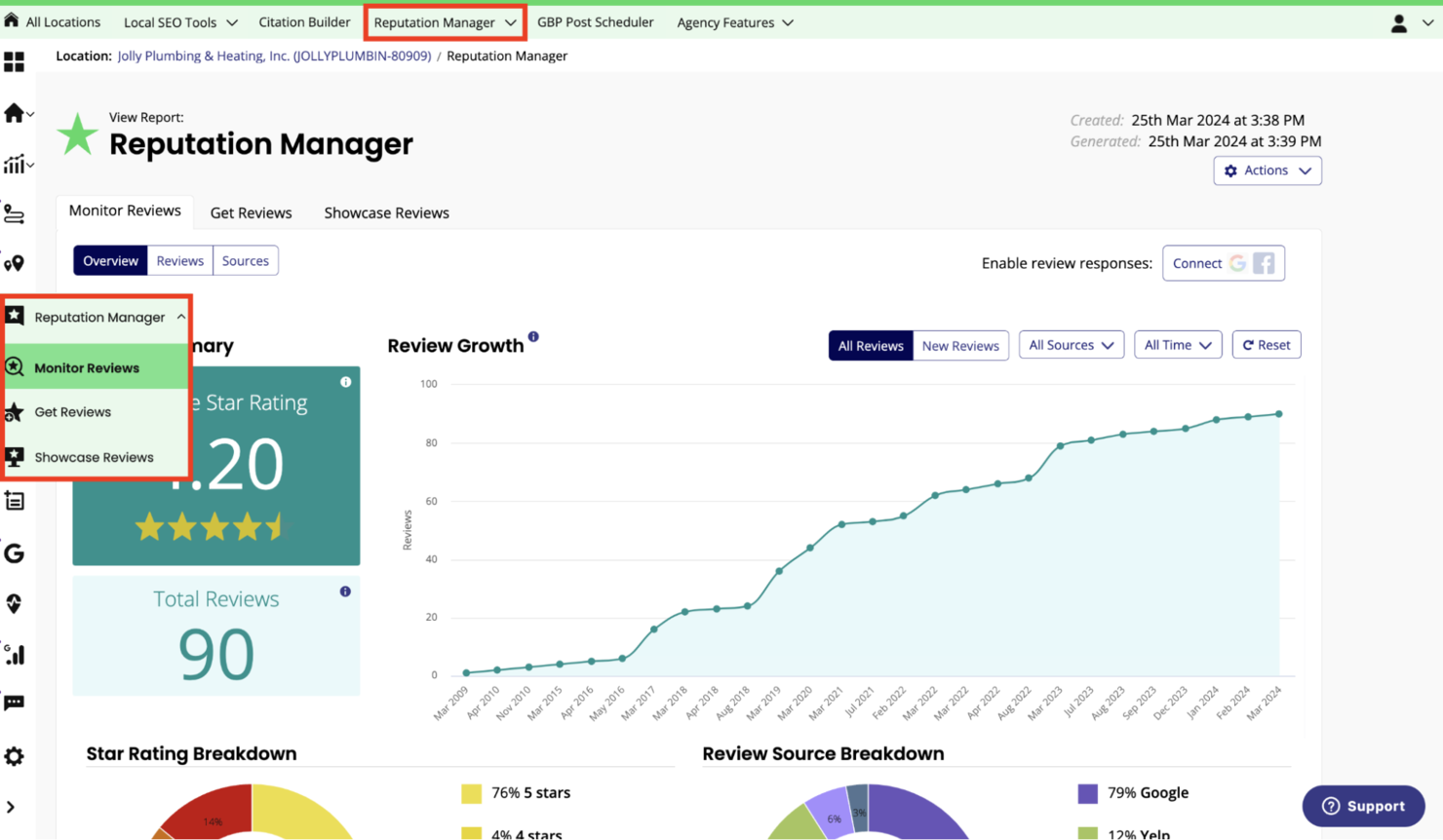This screenshot has width=1443, height=840.
Task: Open the Jolly Plumbing & Heating location link
Action: point(274,56)
